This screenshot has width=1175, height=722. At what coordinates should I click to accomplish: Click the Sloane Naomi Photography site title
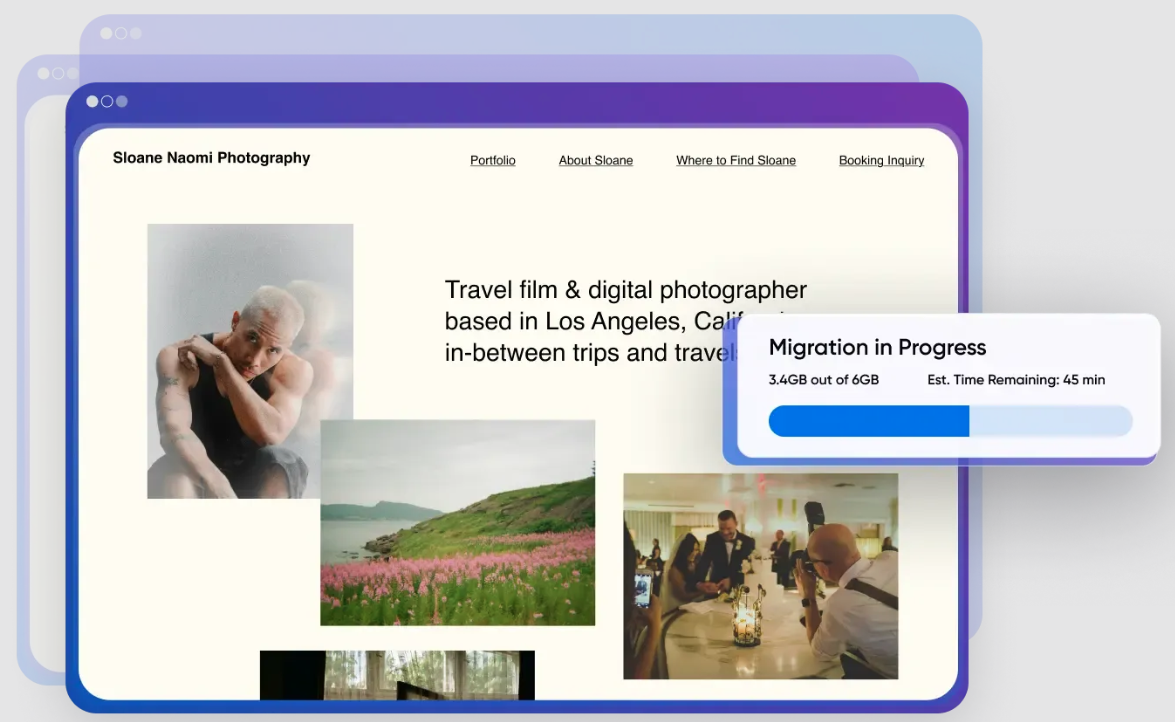coord(211,157)
